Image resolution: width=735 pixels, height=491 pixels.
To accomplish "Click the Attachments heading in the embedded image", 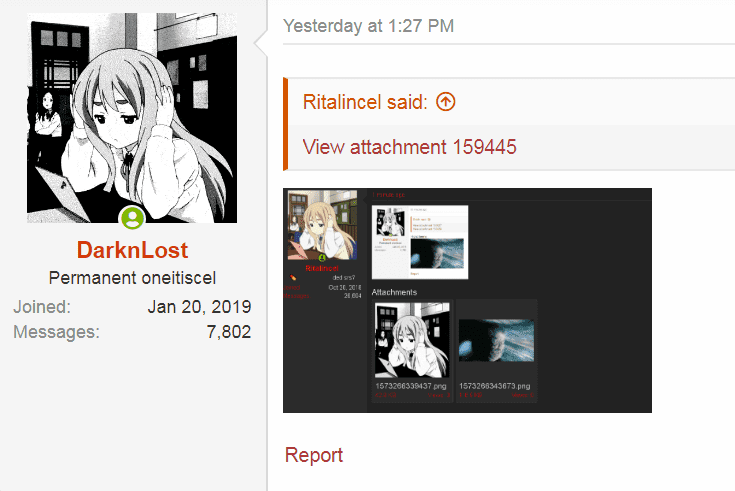I will (x=394, y=292).
